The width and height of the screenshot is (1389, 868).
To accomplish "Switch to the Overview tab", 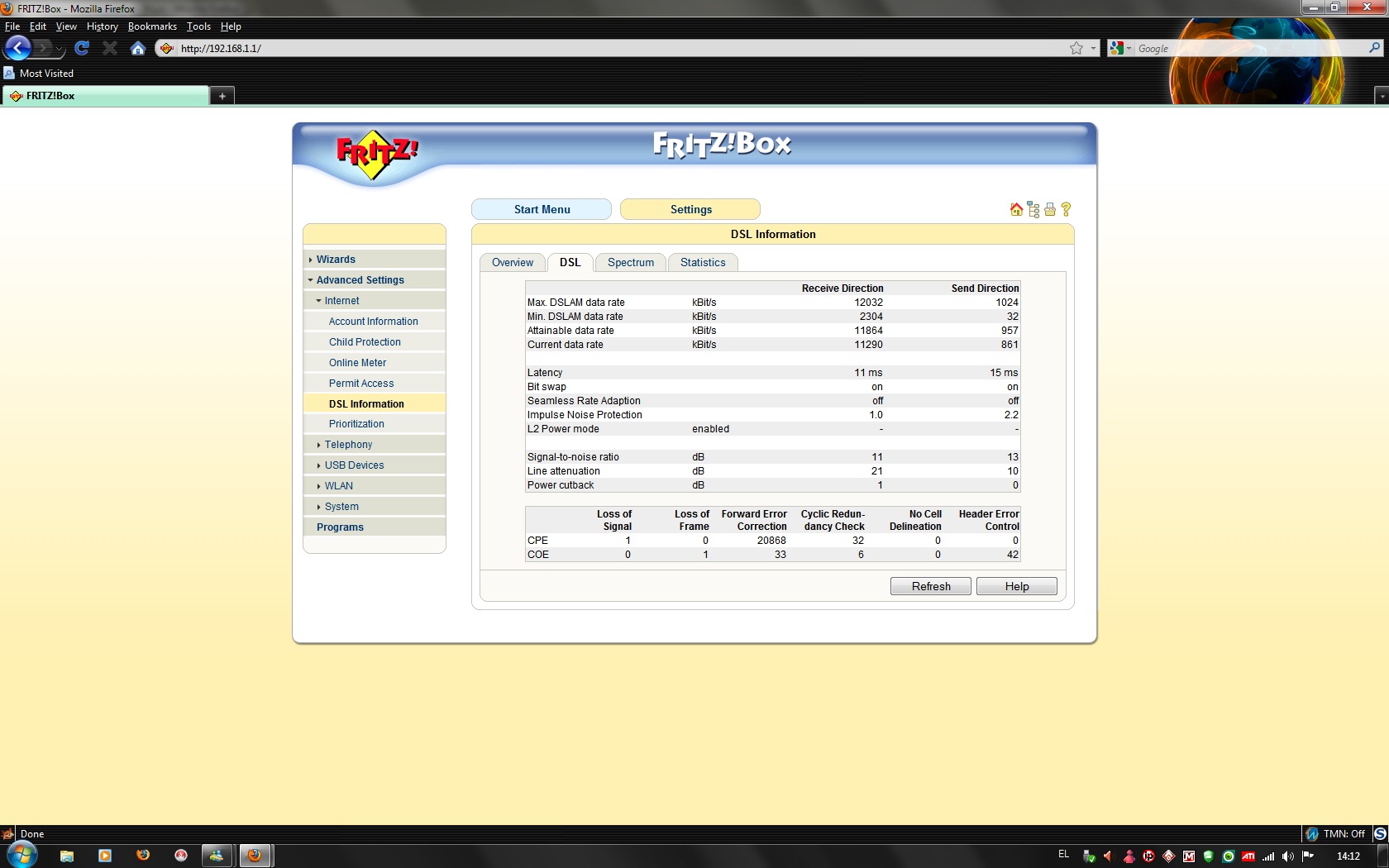I will [513, 262].
